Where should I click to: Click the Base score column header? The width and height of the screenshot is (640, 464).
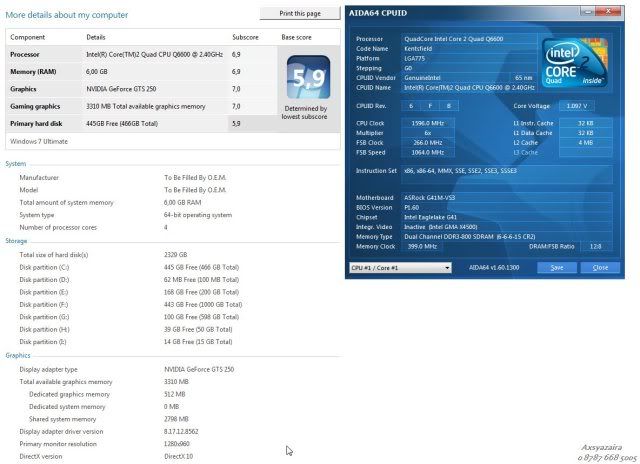coord(296,37)
